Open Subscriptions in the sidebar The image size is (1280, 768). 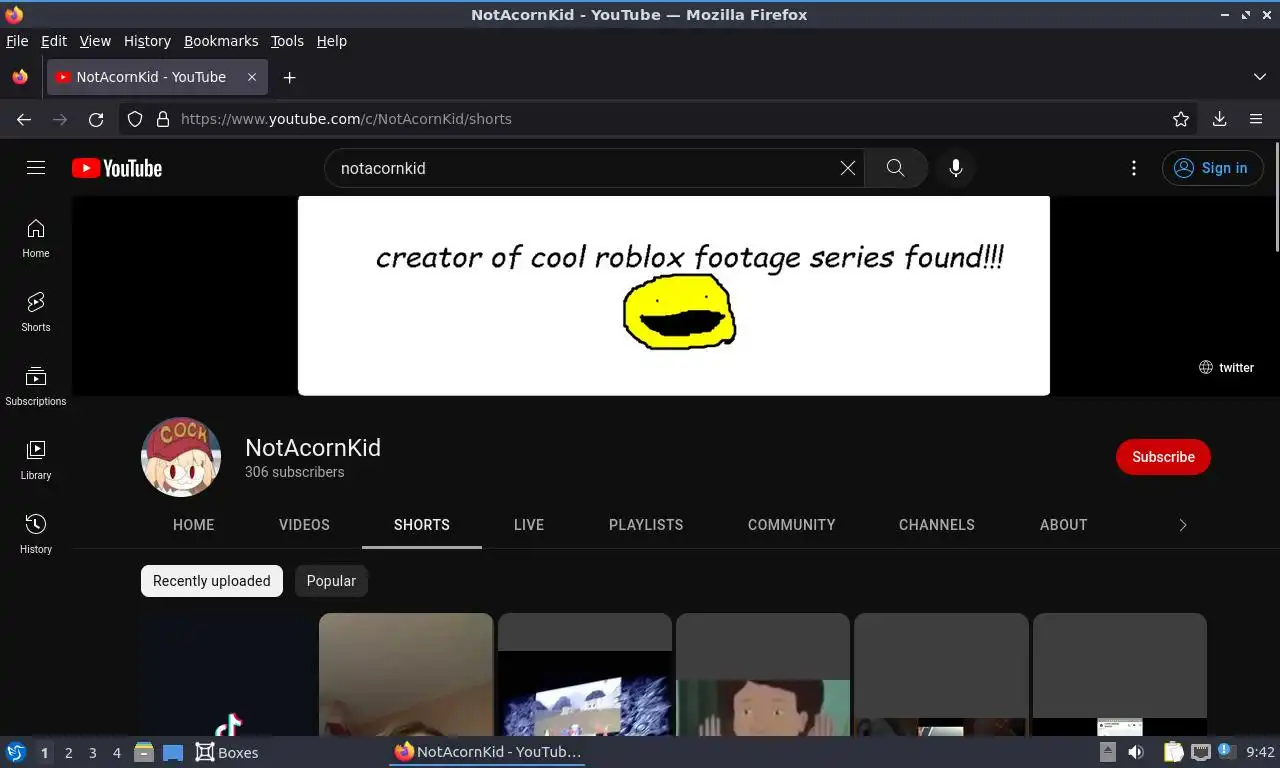click(36, 387)
